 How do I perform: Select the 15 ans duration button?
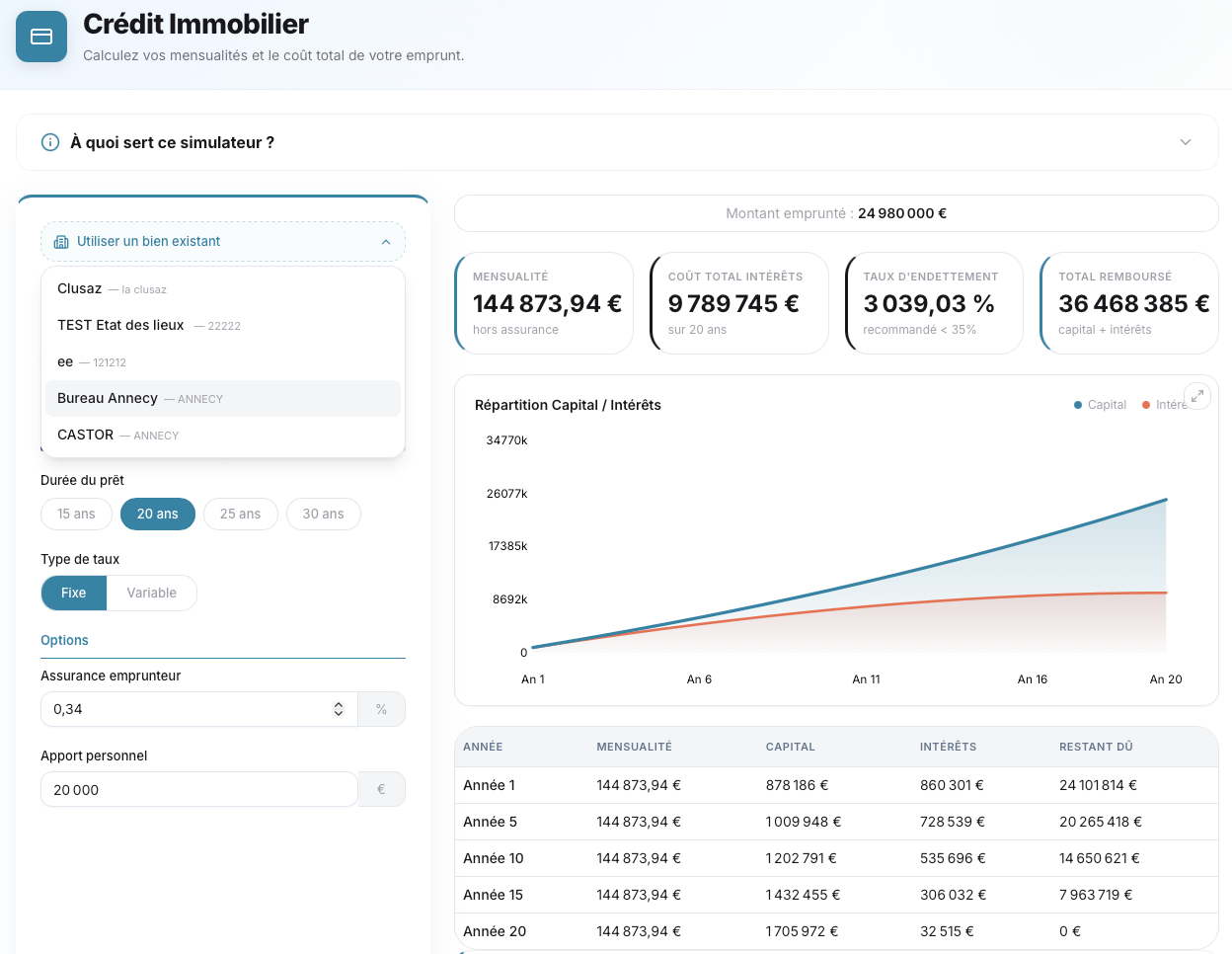[76, 514]
